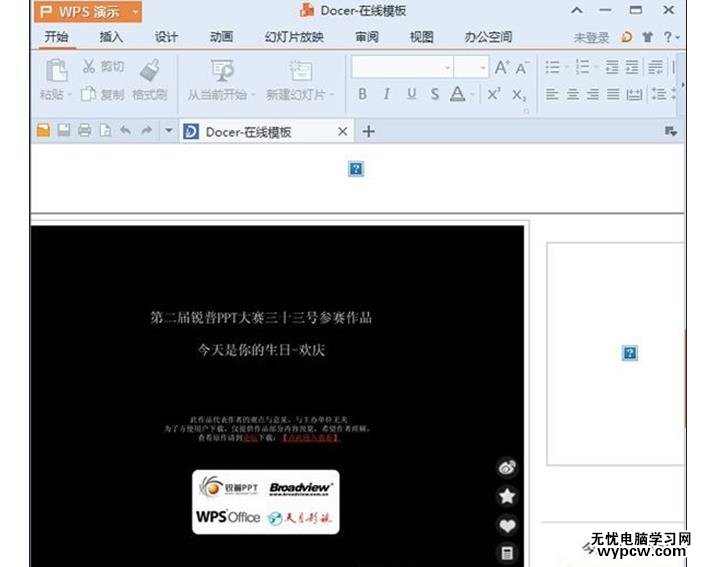Viewport: 702px width, 567px height.
Task: Apply the font color A button
Action: [x=457, y=94]
